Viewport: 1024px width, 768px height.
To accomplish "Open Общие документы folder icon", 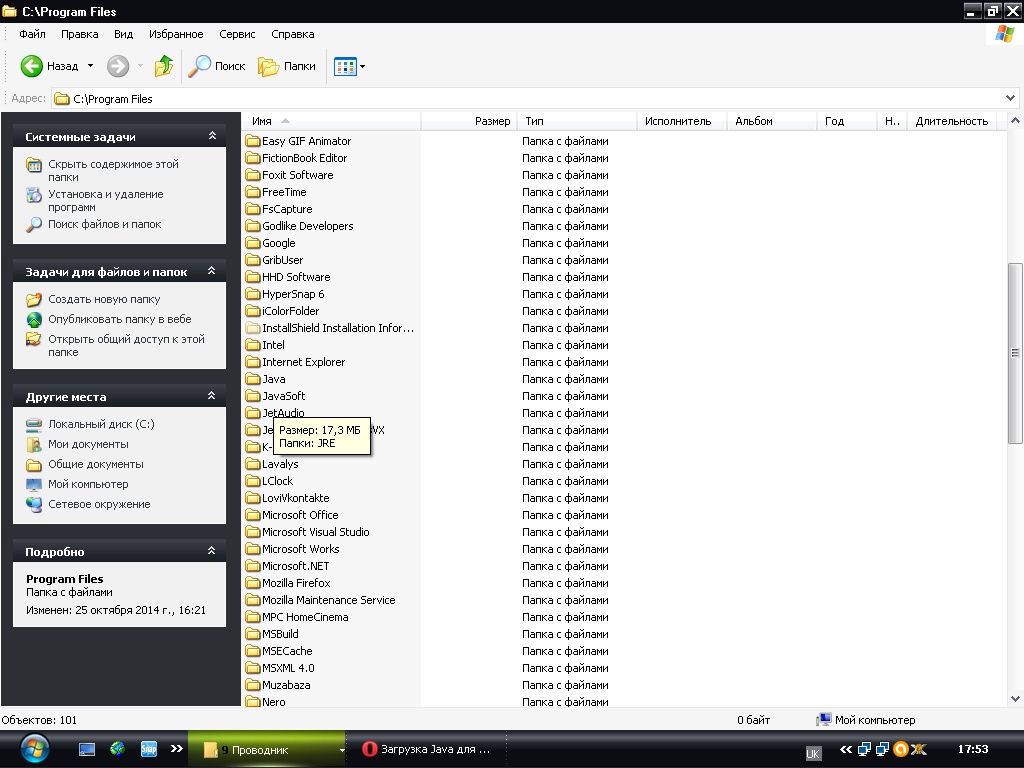I will 34,464.
